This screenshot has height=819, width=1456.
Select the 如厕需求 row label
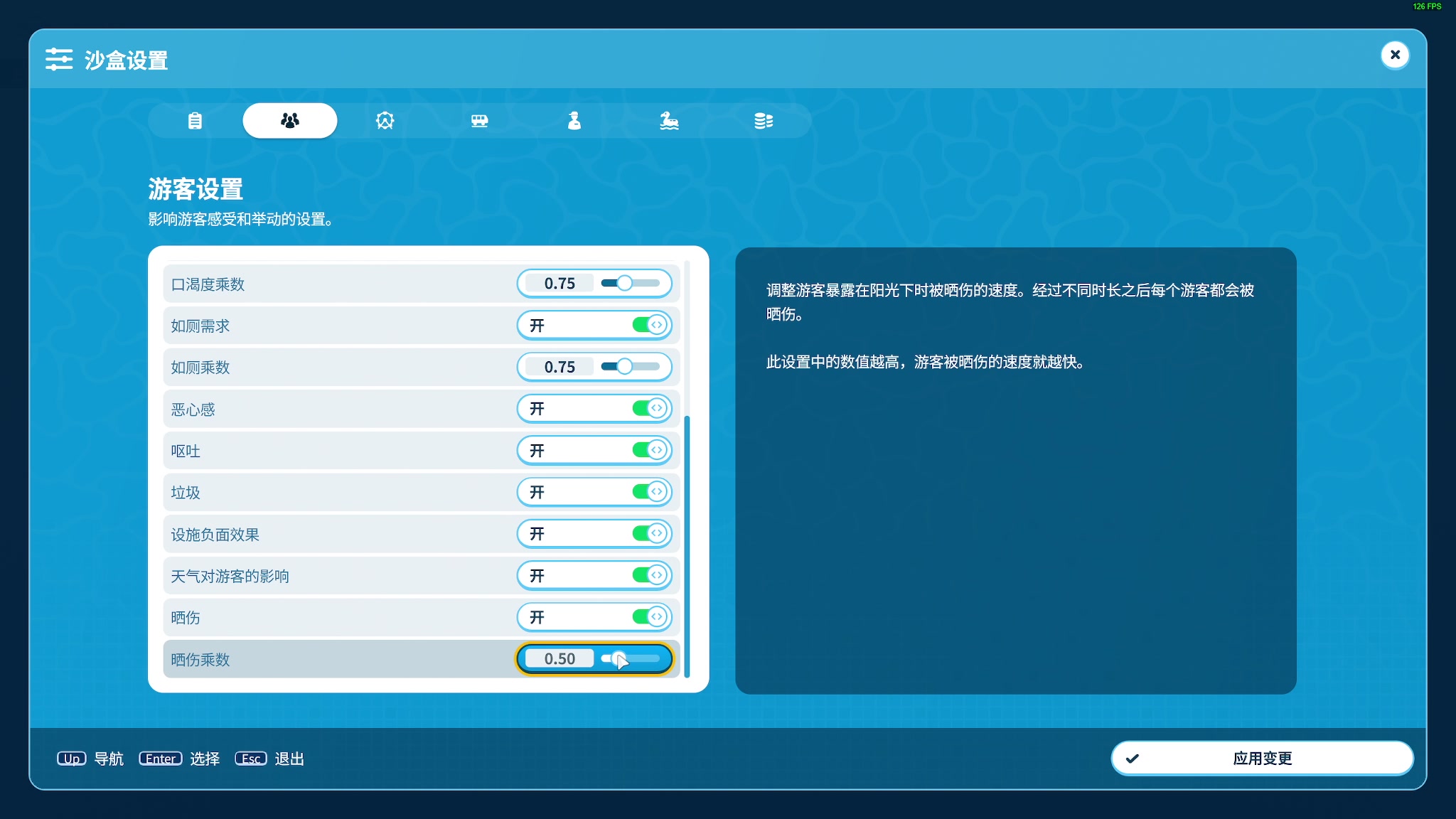coord(200,326)
